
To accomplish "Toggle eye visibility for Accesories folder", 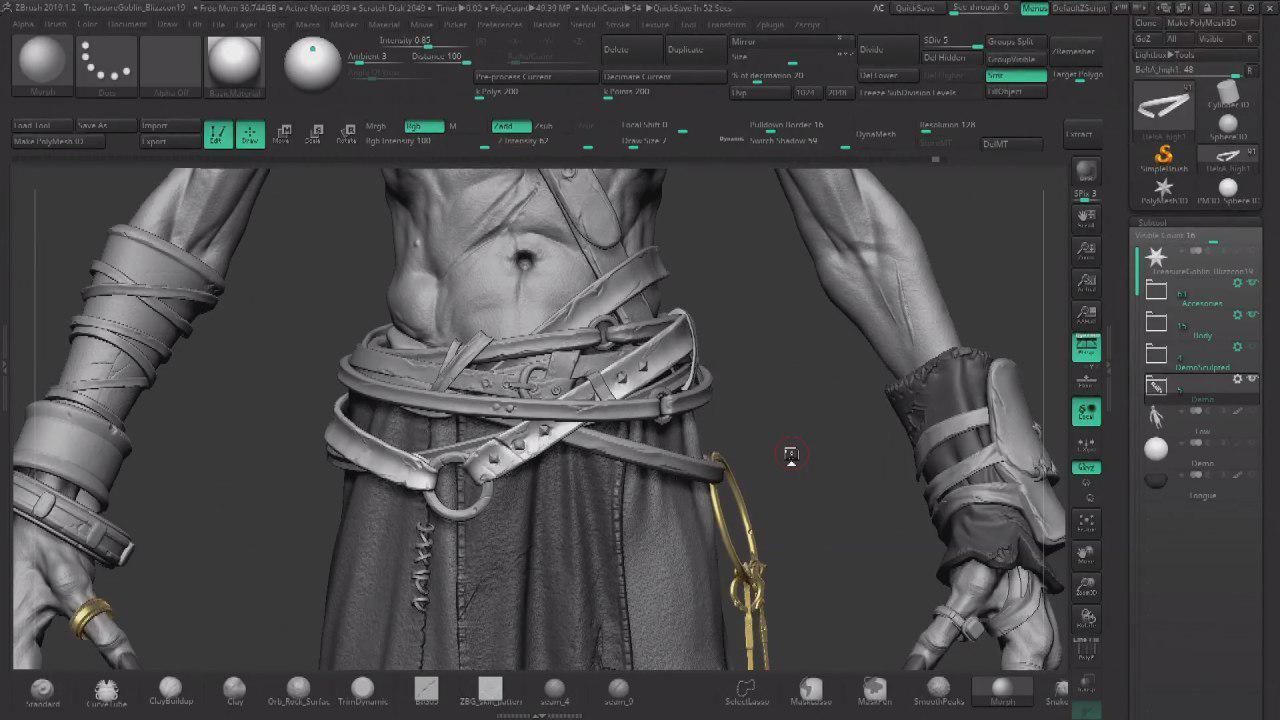I will [1252, 283].
